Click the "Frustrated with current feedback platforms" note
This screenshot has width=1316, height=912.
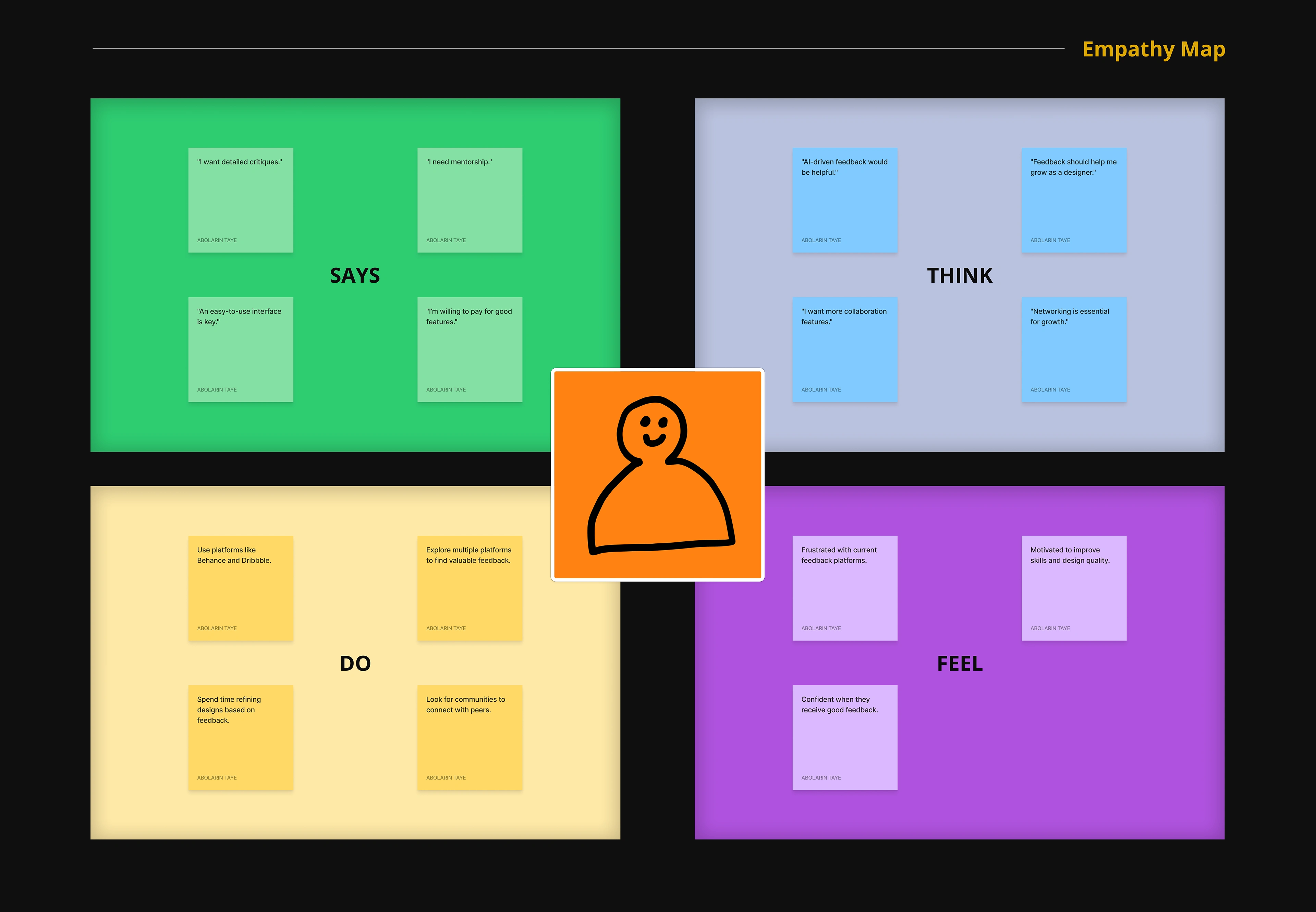point(844,588)
